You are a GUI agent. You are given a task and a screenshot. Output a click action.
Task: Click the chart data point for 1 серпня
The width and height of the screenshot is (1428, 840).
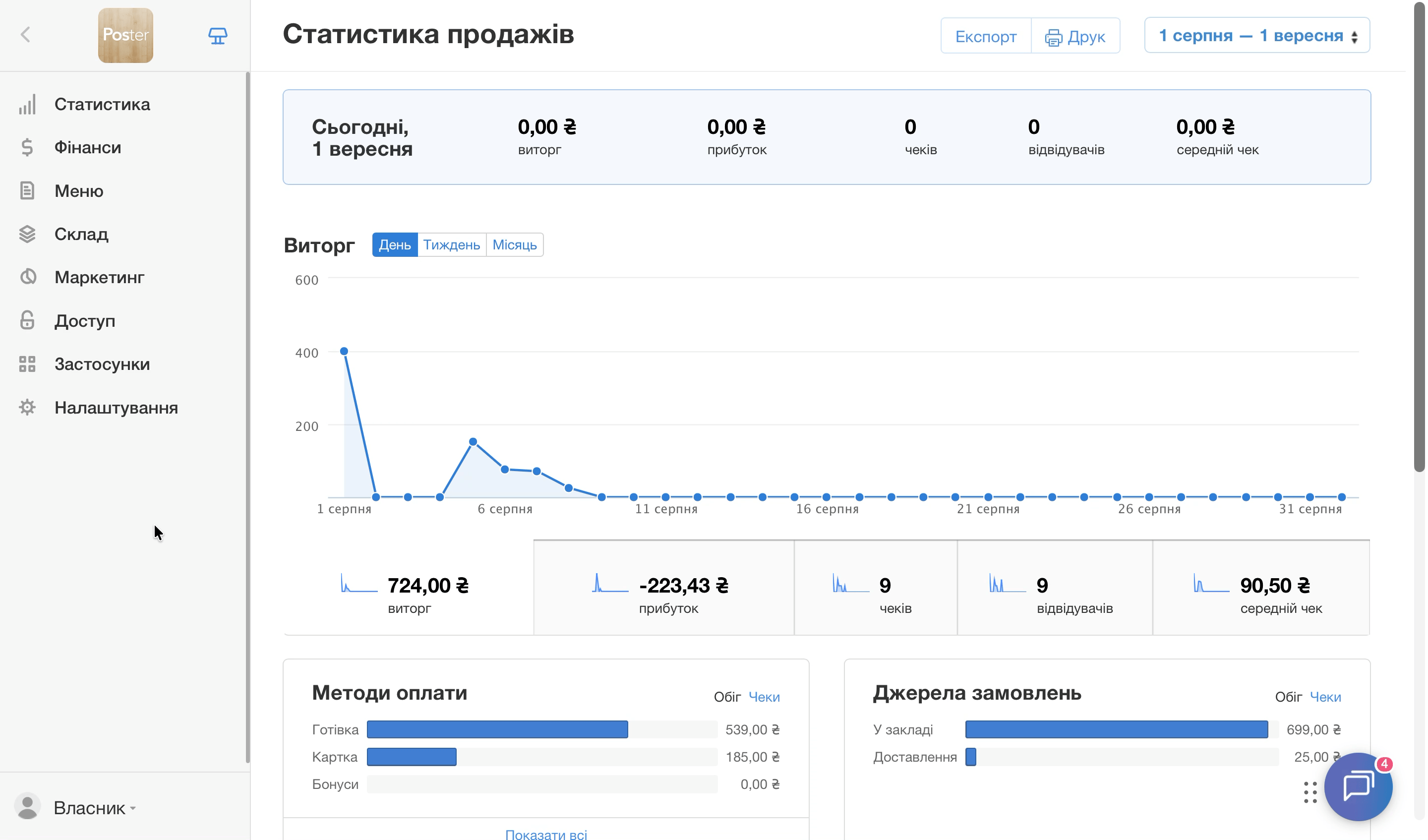[344, 352]
